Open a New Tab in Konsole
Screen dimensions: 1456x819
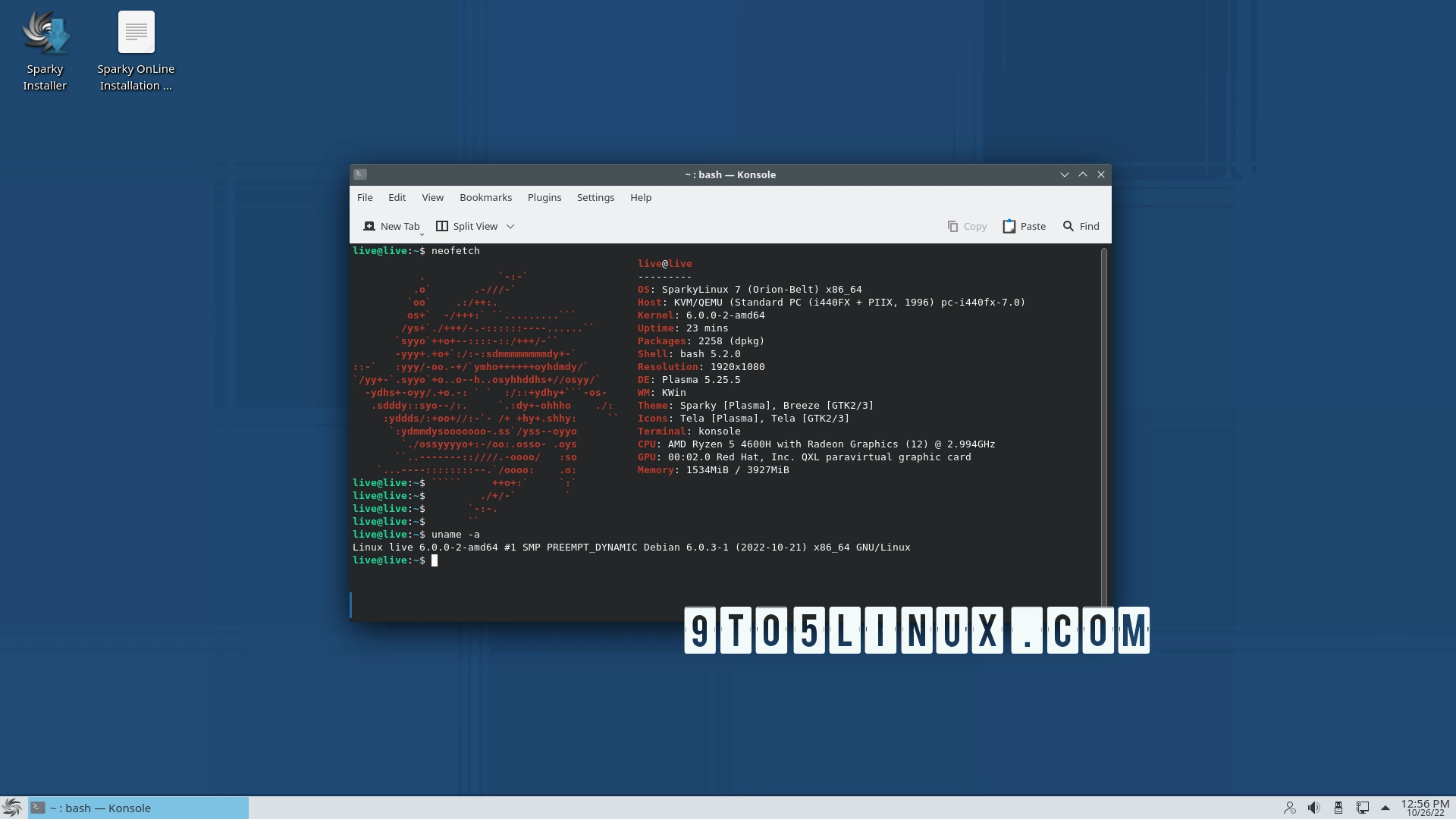coord(392,226)
